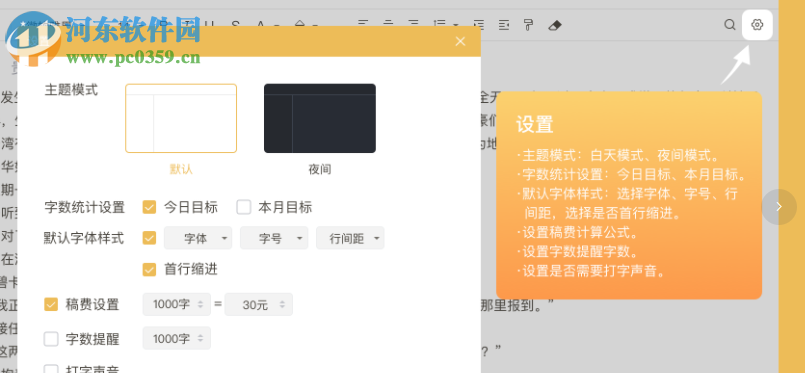Toggle the 默认字体样式 checkbox
Viewport: 805px width, 373px height.
pos(149,238)
